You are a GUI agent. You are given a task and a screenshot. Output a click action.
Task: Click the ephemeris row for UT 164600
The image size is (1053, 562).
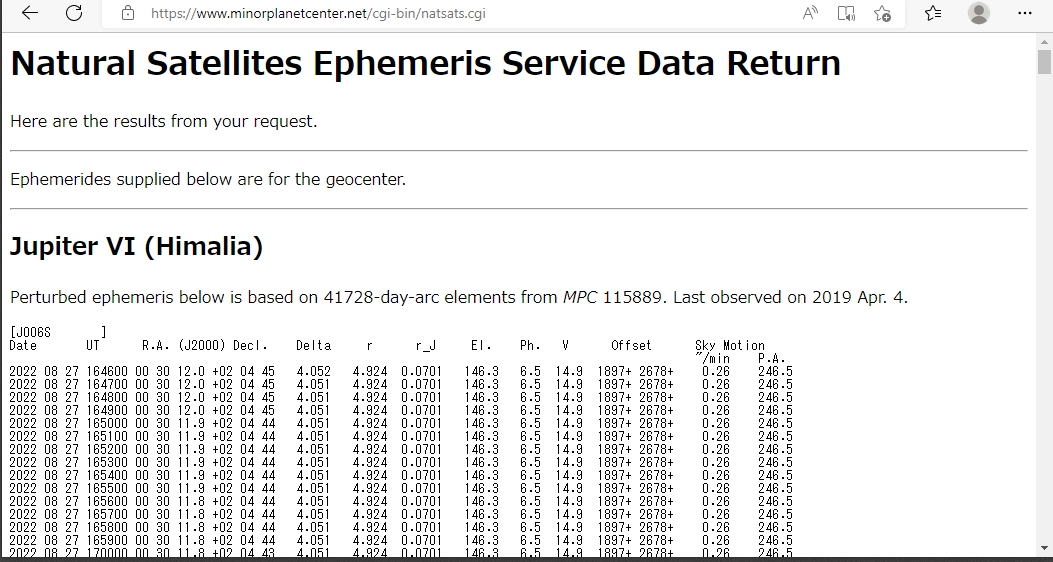(401, 371)
